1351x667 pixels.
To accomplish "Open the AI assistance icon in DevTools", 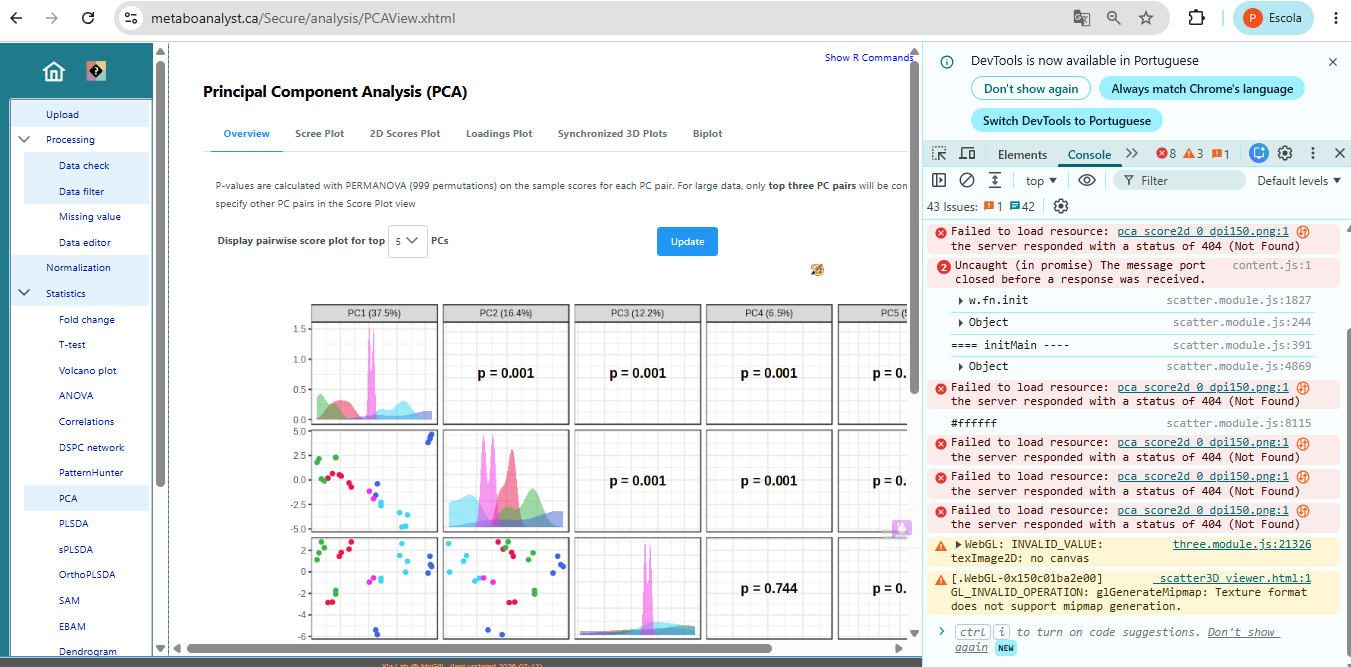I will 1259,153.
